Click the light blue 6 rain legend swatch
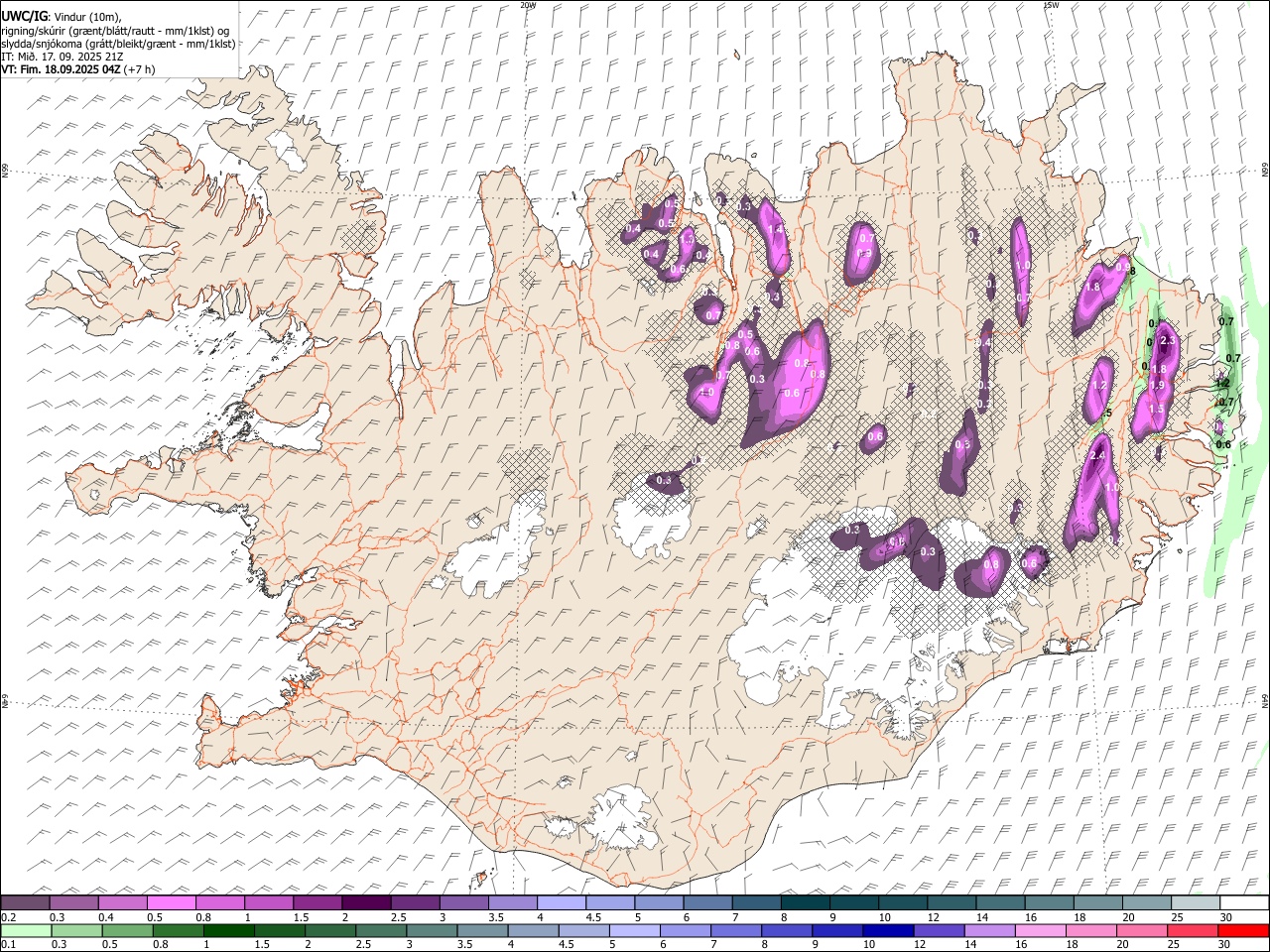The width and height of the screenshot is (1270, 952). [x=684, y=931]
